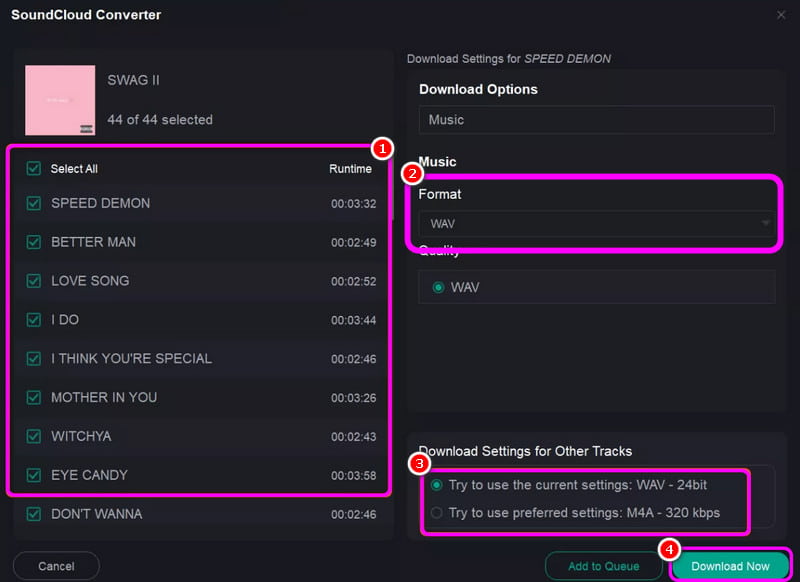Click the Download Now button
The width and height of the screenshot is (800, 582).
730,566
